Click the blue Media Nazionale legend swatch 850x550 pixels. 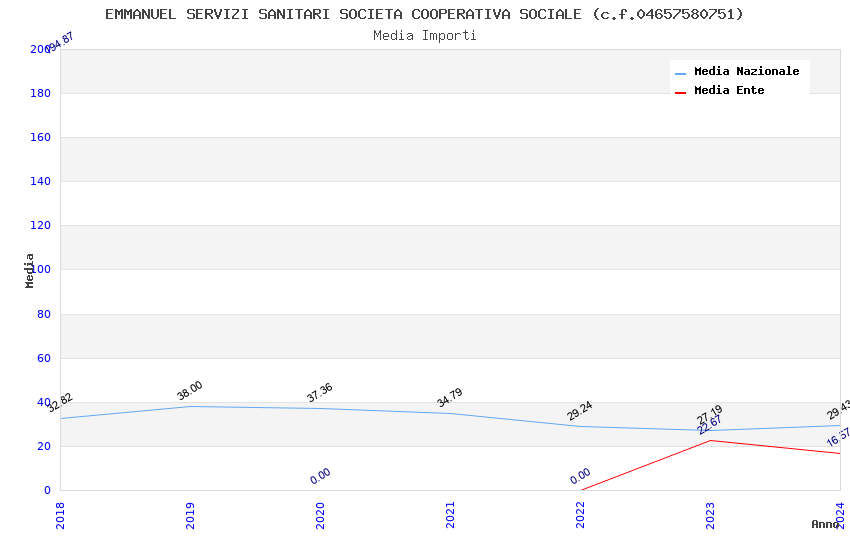coord(680,73)
